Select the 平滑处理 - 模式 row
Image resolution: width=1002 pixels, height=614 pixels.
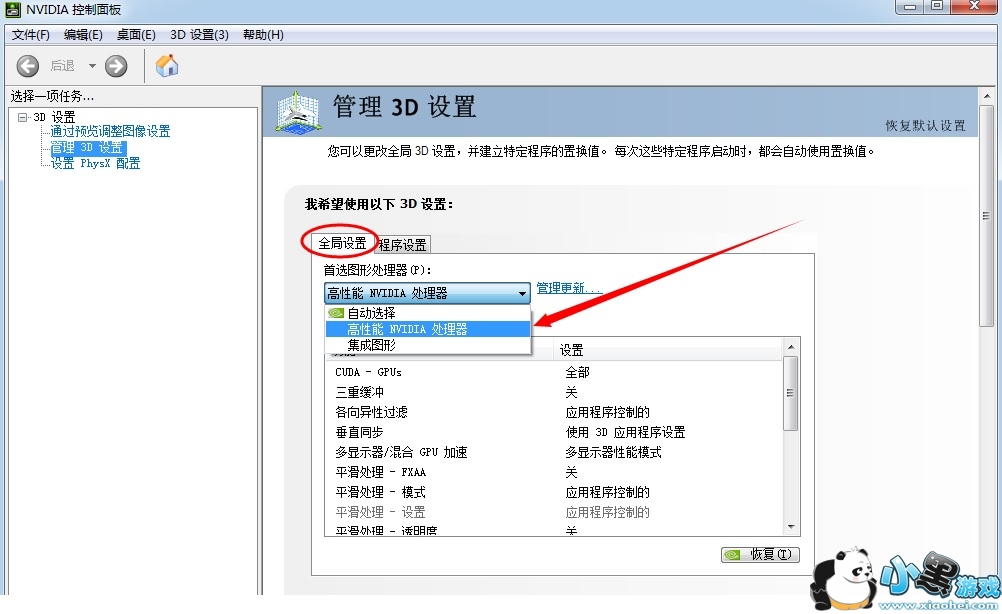553,492
